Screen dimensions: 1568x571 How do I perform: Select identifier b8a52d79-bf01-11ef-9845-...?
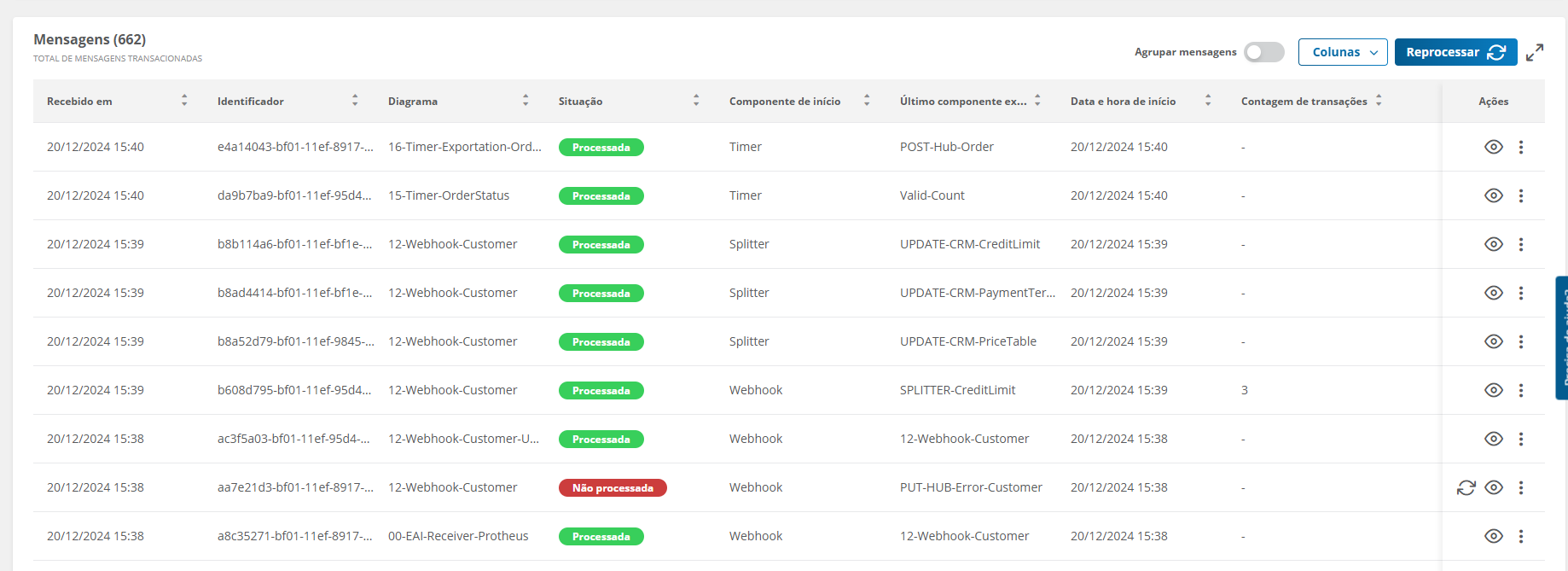(x=296, y=341)
